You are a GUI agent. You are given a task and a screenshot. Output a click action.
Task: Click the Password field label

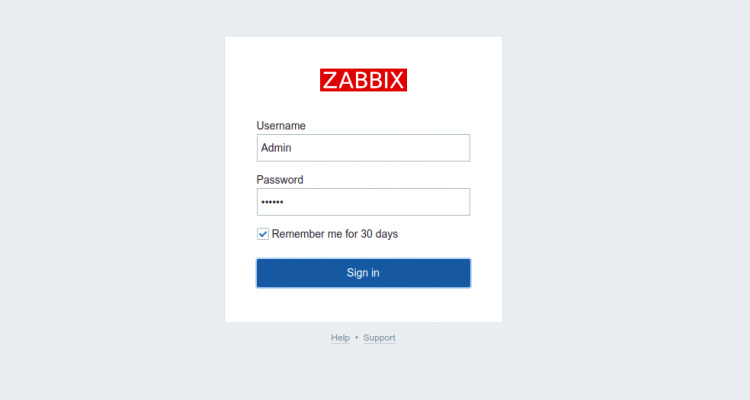point(280,180)
